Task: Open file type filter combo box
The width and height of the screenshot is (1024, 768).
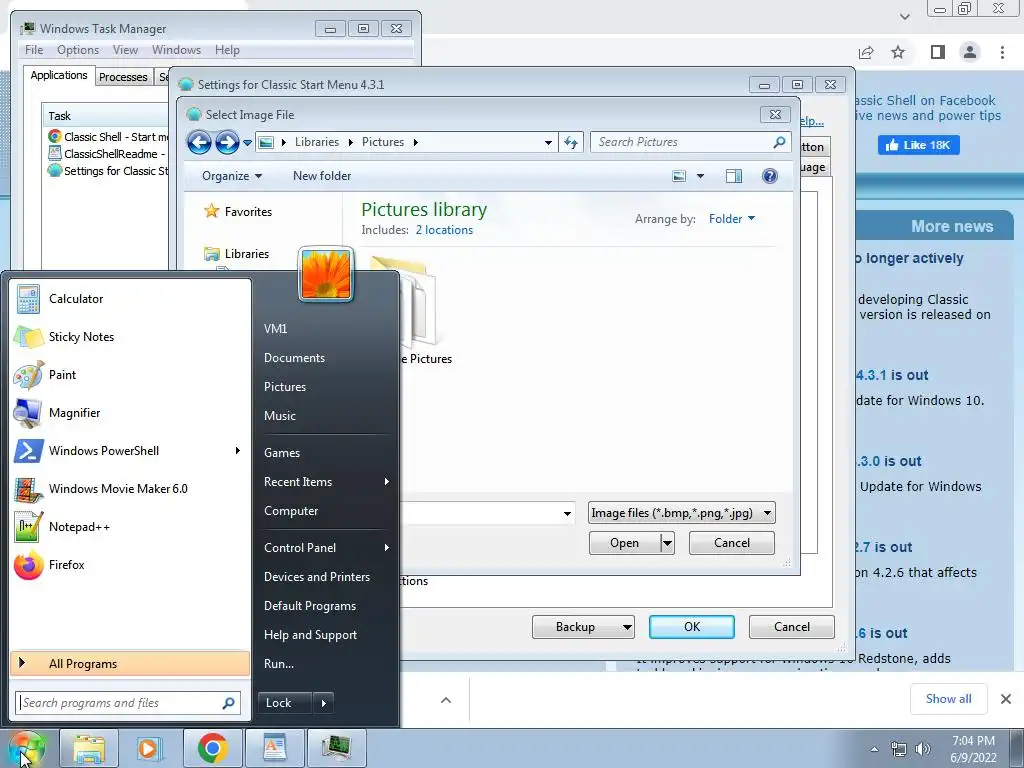Action: click(x=681, y=513)
